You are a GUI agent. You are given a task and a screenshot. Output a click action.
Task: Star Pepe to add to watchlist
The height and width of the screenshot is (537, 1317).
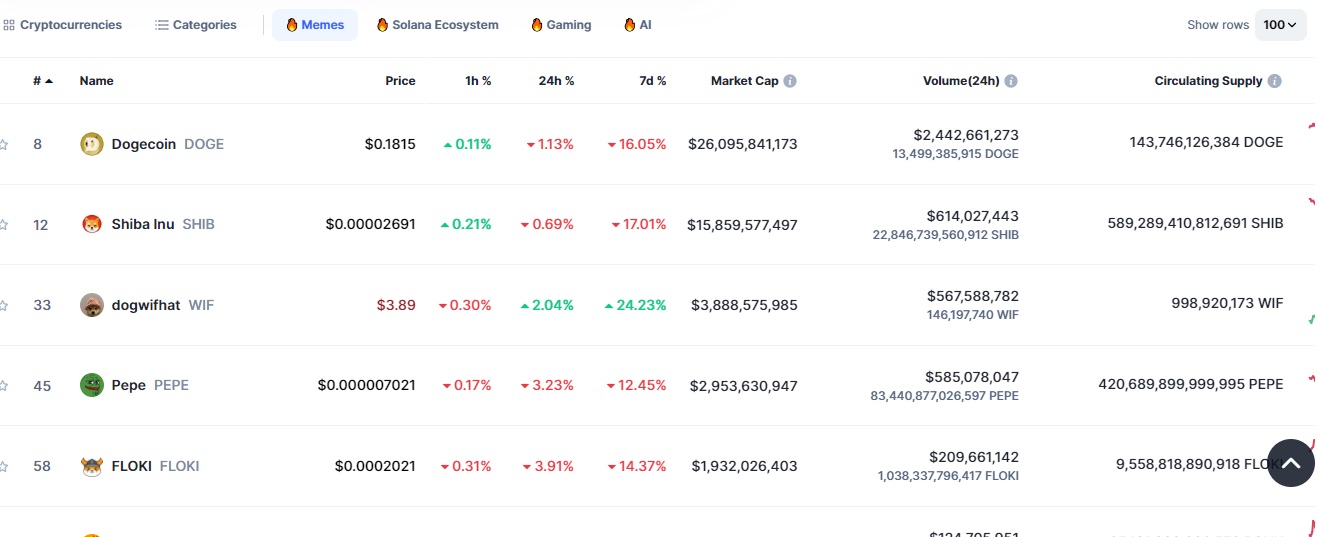(3, 385)
